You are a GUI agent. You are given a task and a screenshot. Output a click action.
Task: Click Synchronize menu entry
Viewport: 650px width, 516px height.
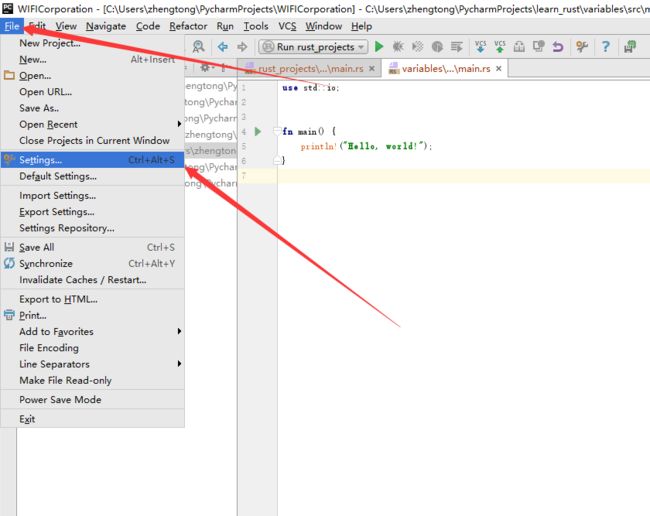tap(92, 264)
